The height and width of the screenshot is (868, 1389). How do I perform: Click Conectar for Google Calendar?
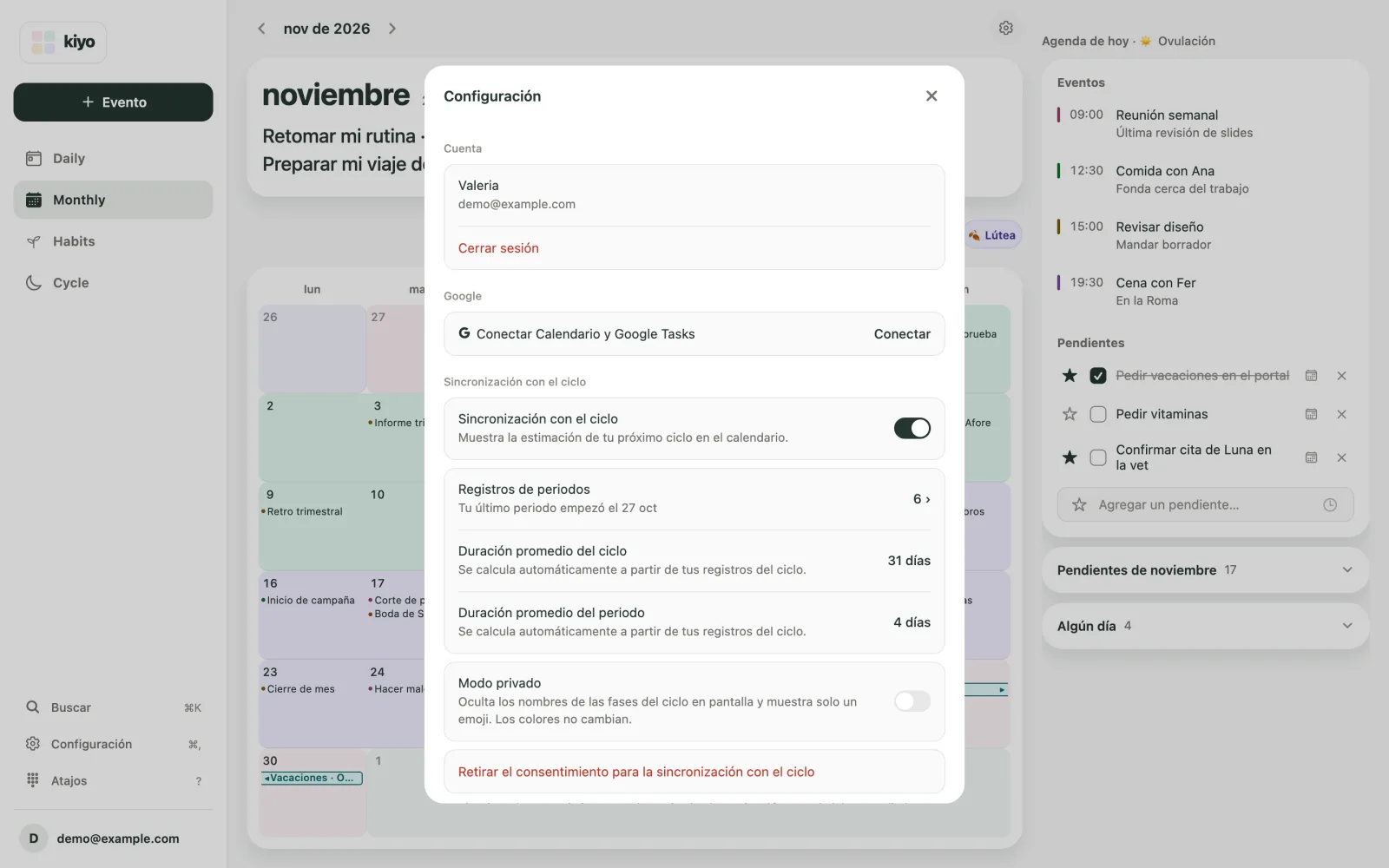902,334
